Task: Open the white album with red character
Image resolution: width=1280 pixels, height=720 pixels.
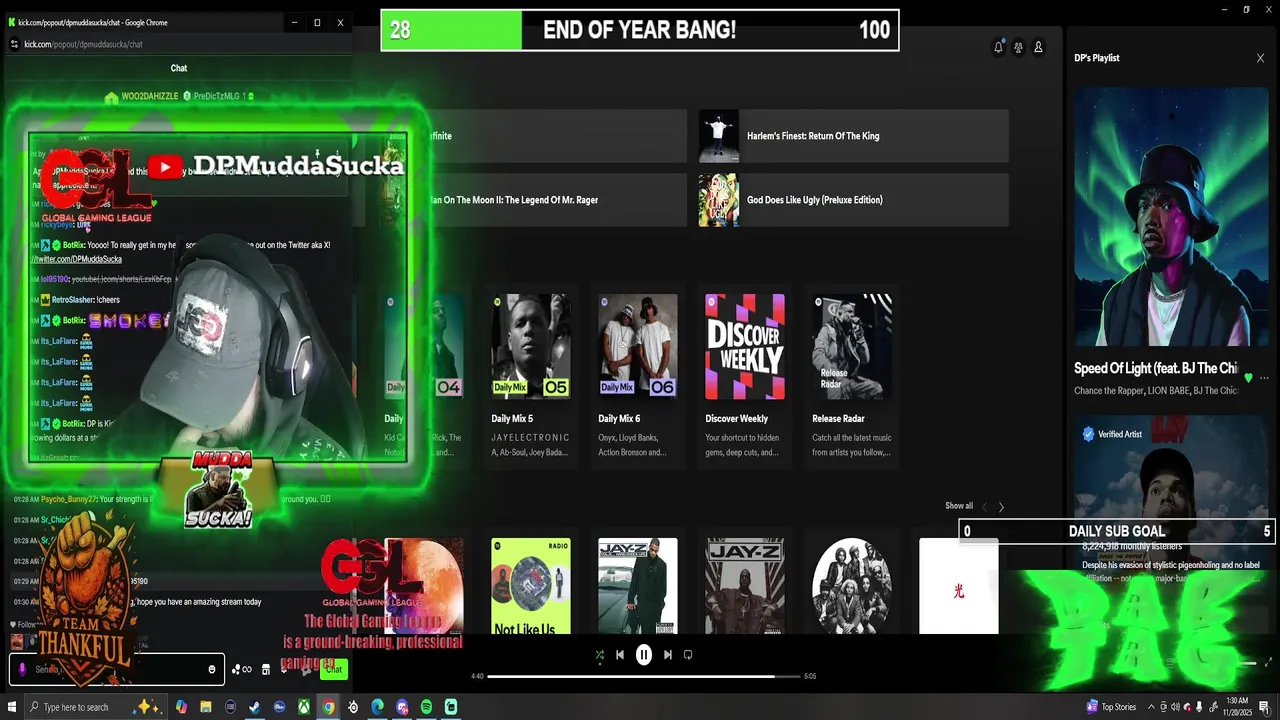Action: click(959, 586)
